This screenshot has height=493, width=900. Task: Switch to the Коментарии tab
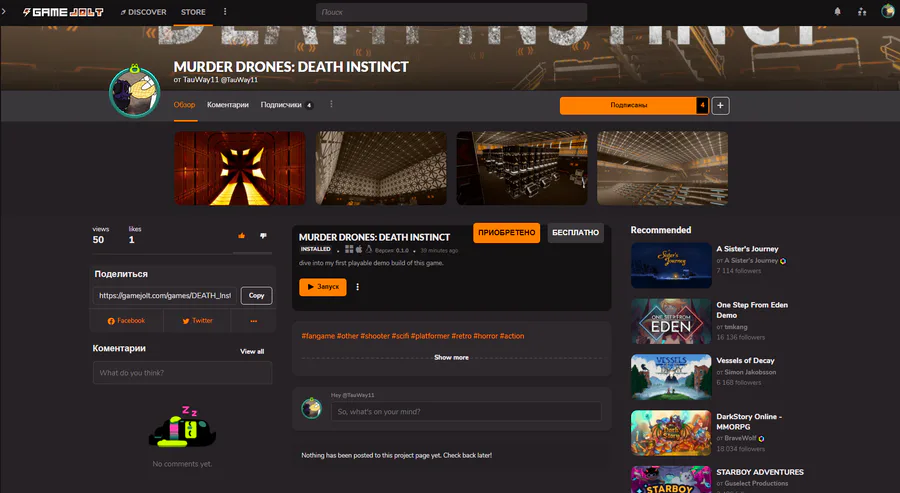point(228,104)
